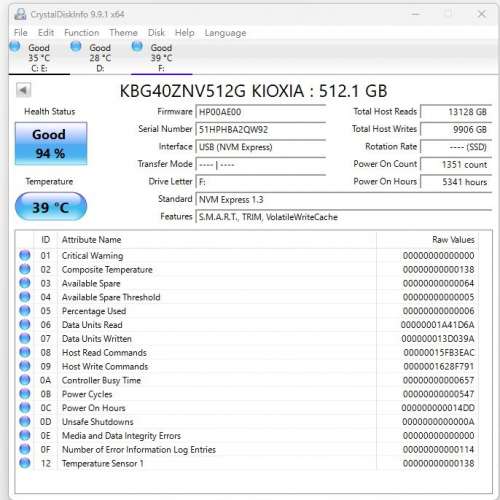Click the Power On Hours value 5341 hours

pyautogui.click(x=456, y=182)
